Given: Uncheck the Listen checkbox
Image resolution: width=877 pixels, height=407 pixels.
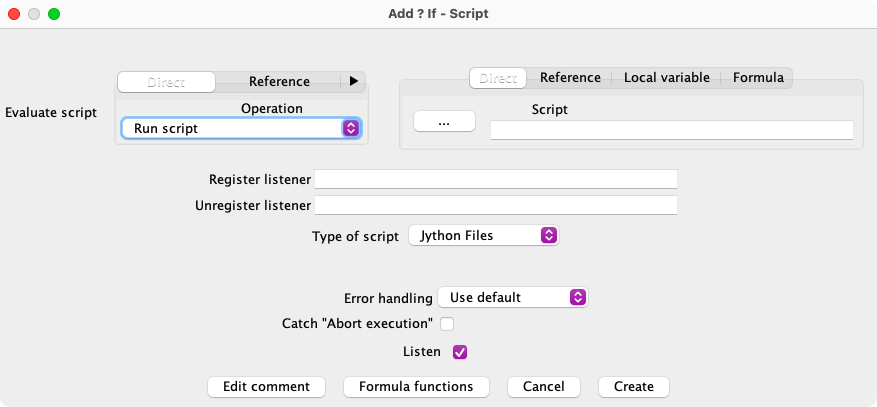Looking at the screenshot, I should pos(460,352).
